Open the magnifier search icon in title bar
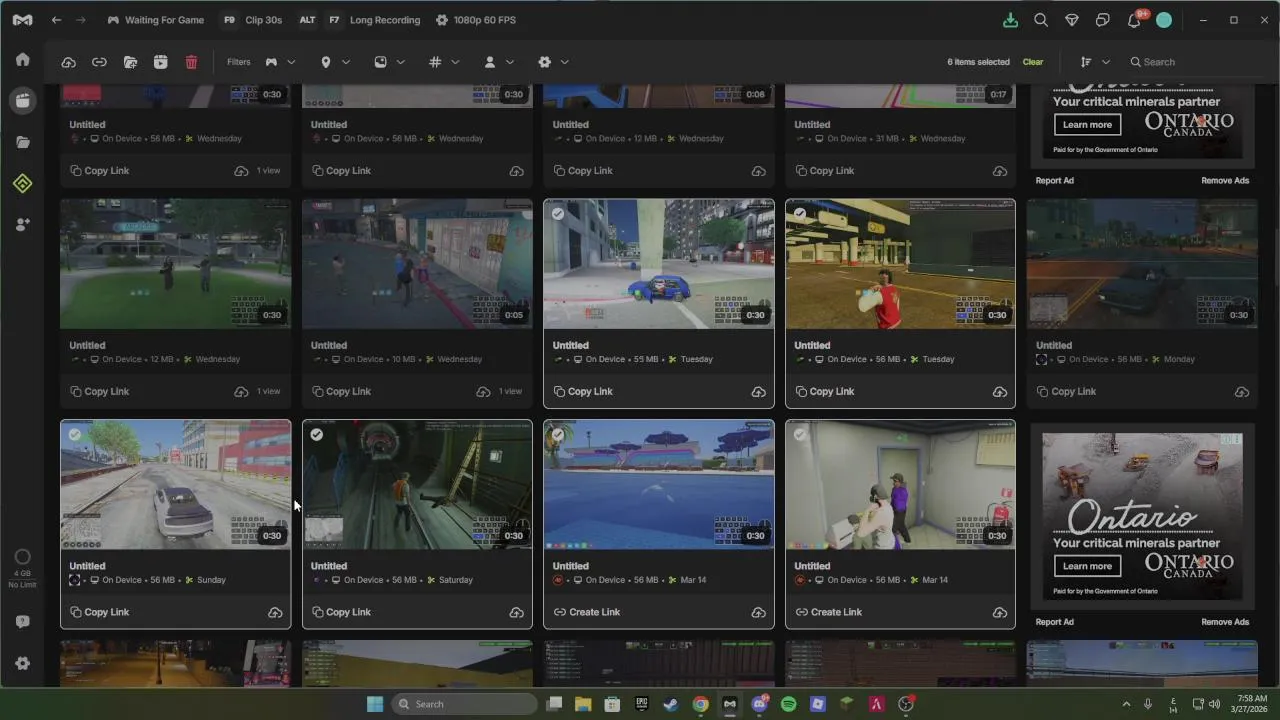 tap(1041, 20)
